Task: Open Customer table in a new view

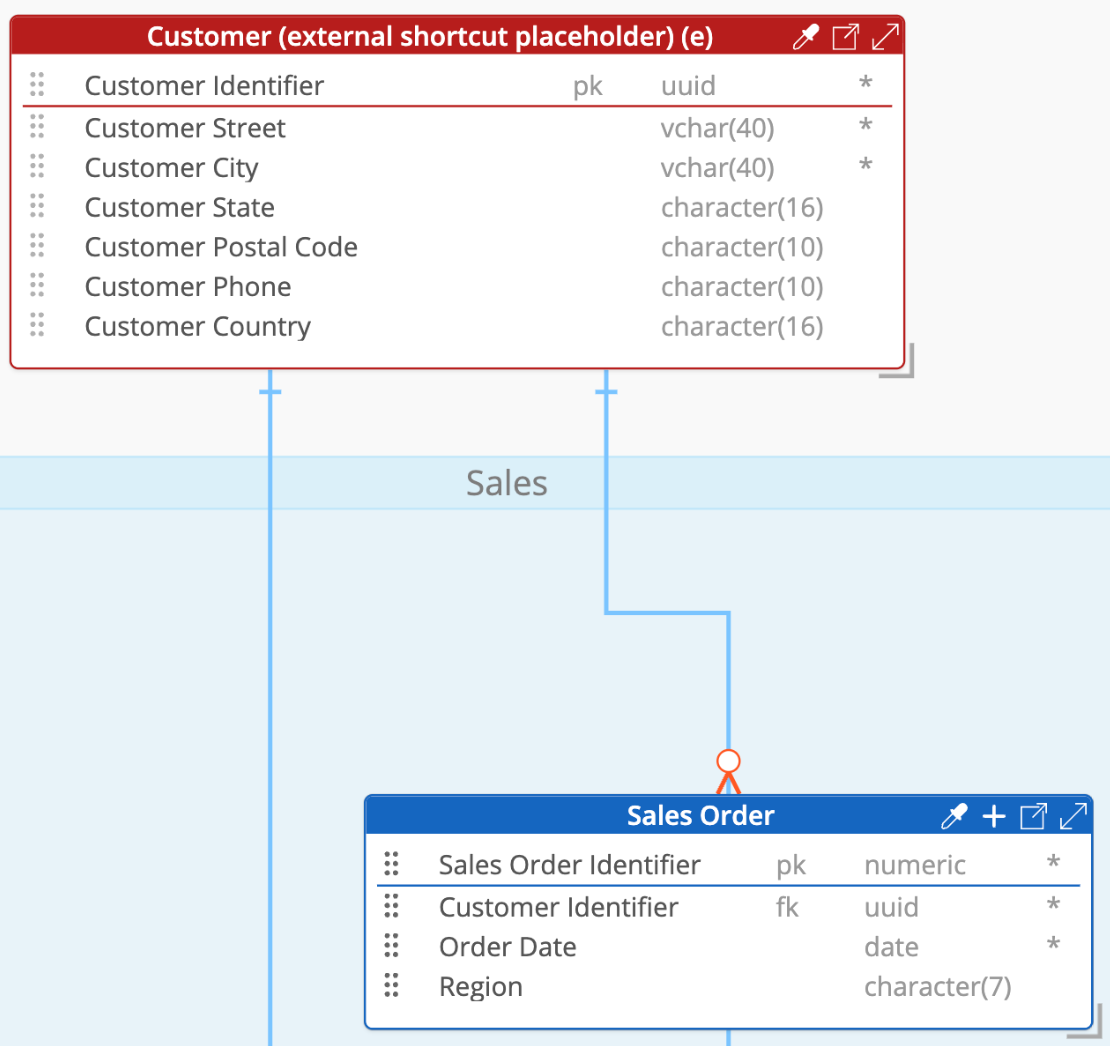Action: 844,36
